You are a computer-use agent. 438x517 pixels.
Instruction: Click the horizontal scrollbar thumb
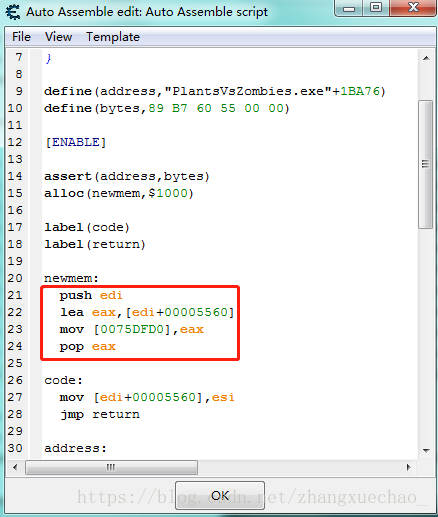pyautogui.click(x=111, y=467)
